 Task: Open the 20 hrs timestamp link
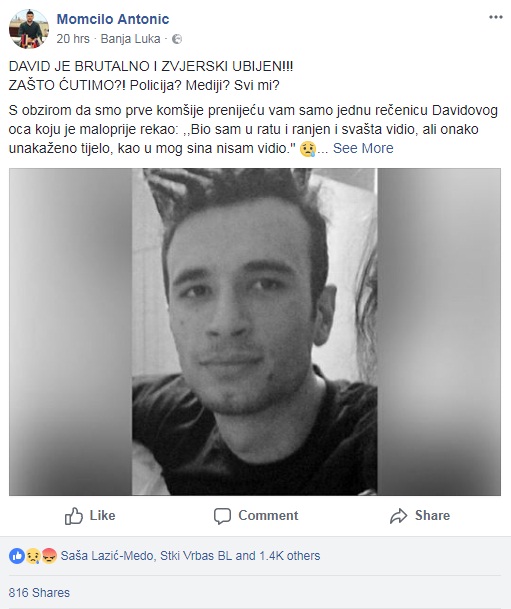pos(73,39)
